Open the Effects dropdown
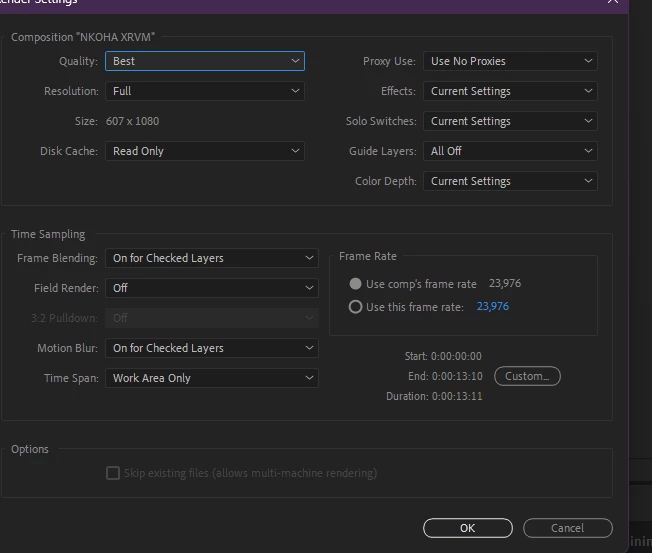652x553 pixels. pyautogui.click(x=510, y=91)
